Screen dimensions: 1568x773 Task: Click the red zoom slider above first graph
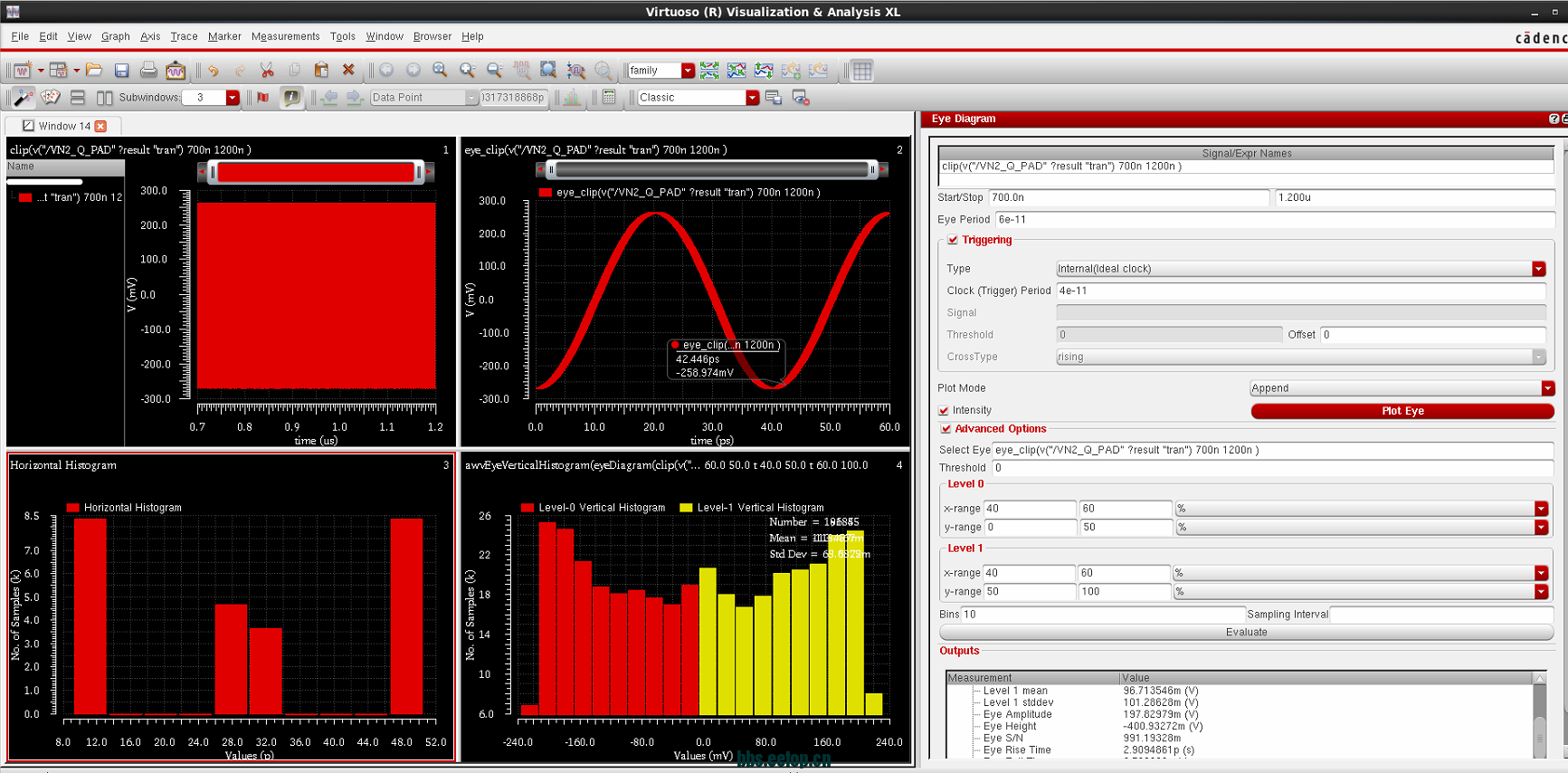click(316, 172)
